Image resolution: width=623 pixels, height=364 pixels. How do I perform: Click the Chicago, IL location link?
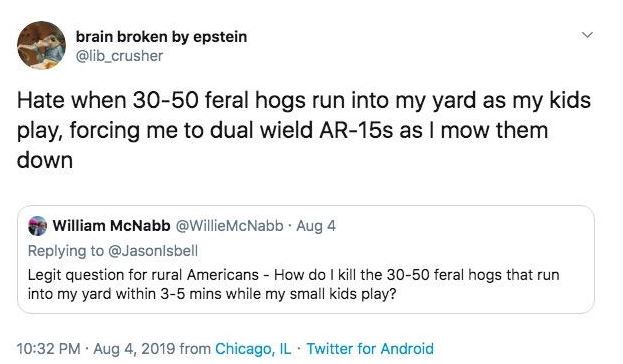(x=253, y=349)
